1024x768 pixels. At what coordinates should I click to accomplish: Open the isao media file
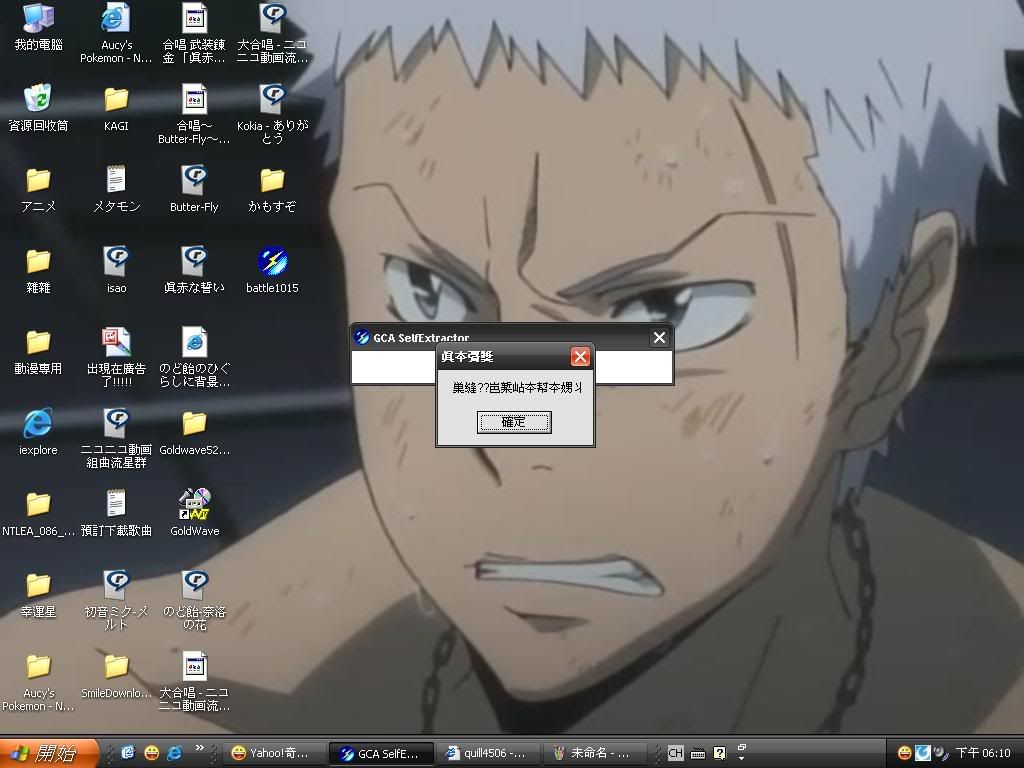click(x=116, y=270)
